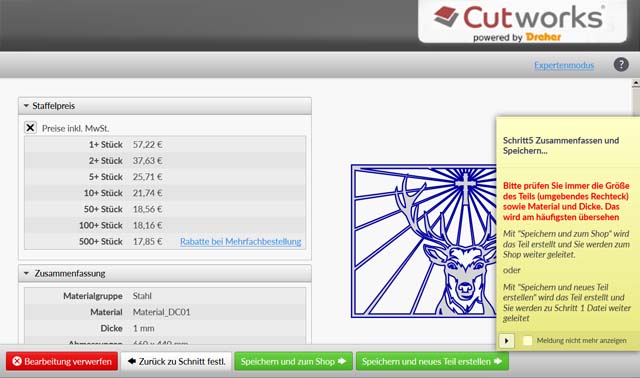
Task: Open the help question mark icon
Action: pos(621,64)
